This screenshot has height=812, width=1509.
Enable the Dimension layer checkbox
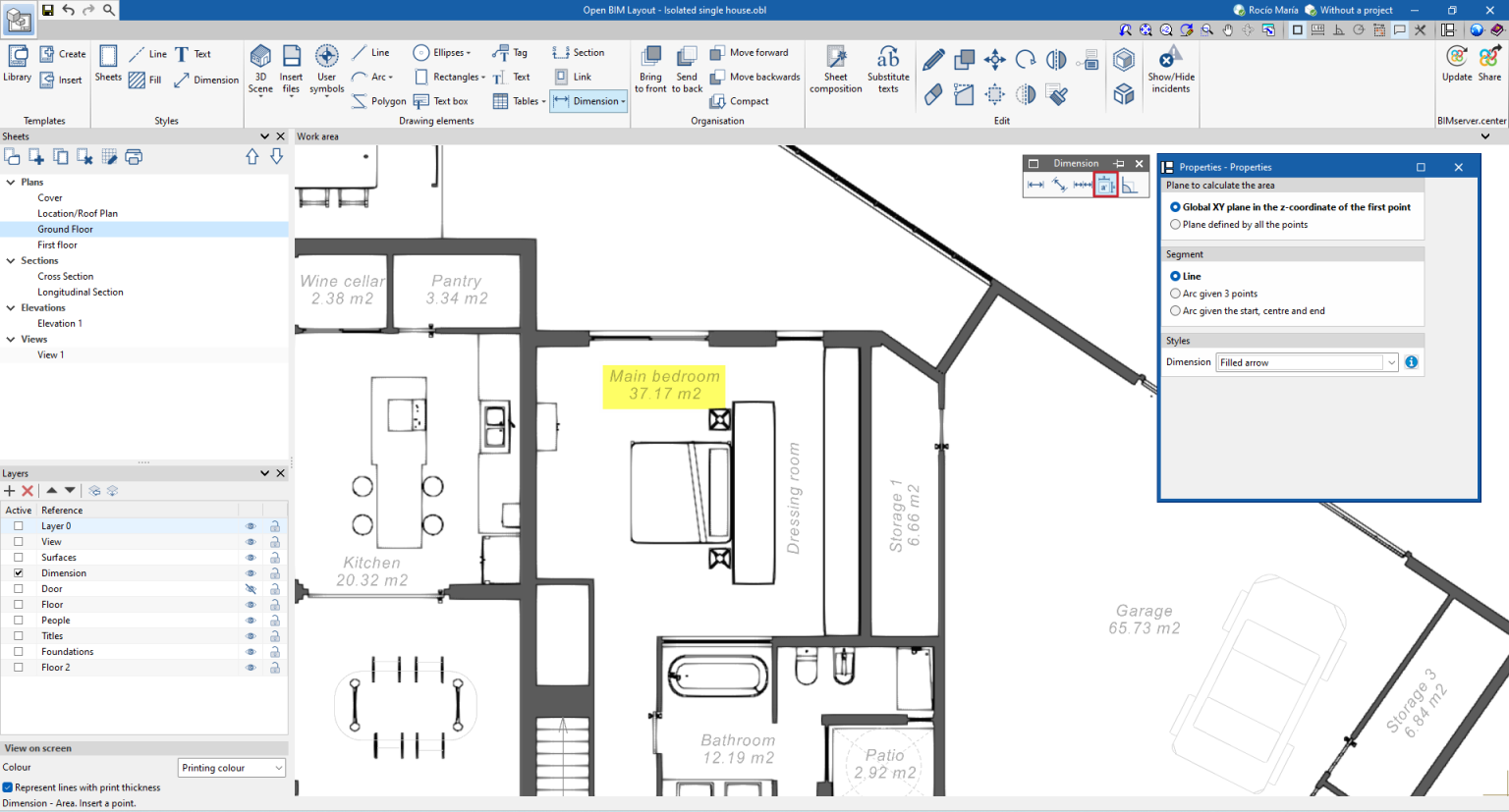click(17, 572)
